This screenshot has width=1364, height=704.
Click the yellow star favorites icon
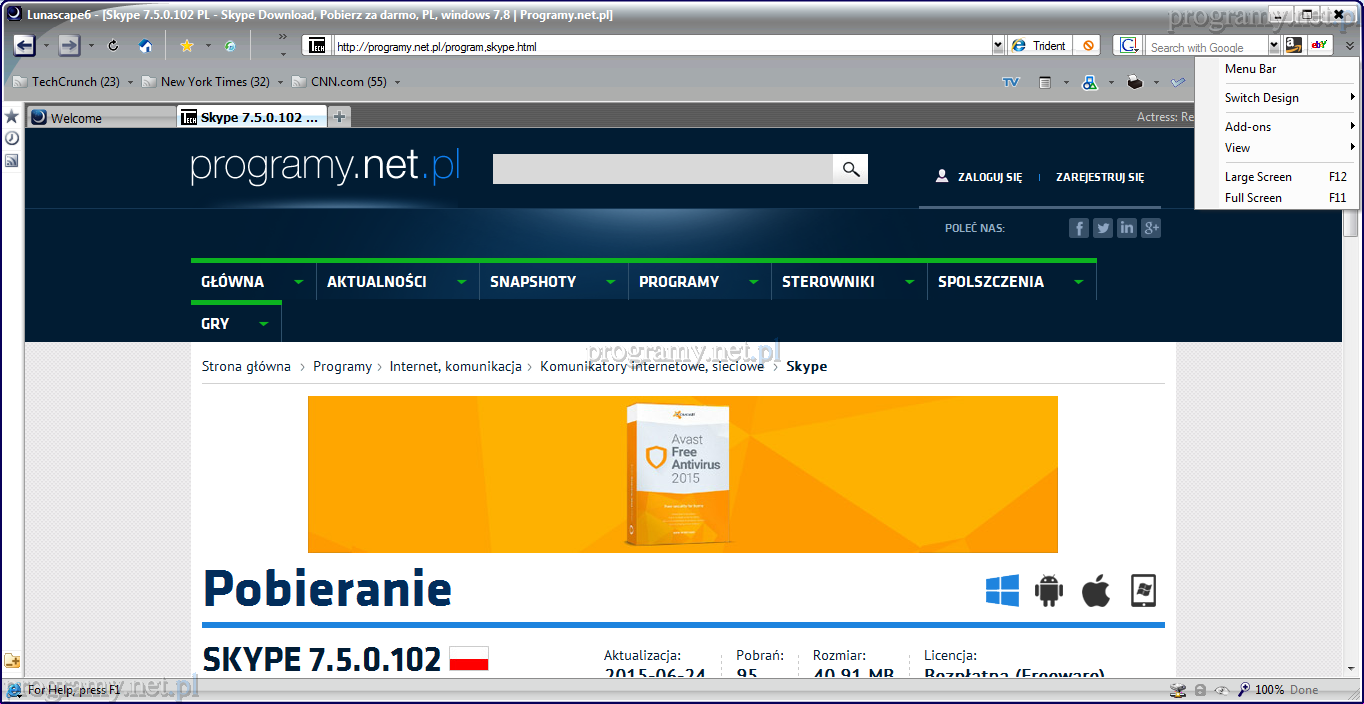coord(186,46)
